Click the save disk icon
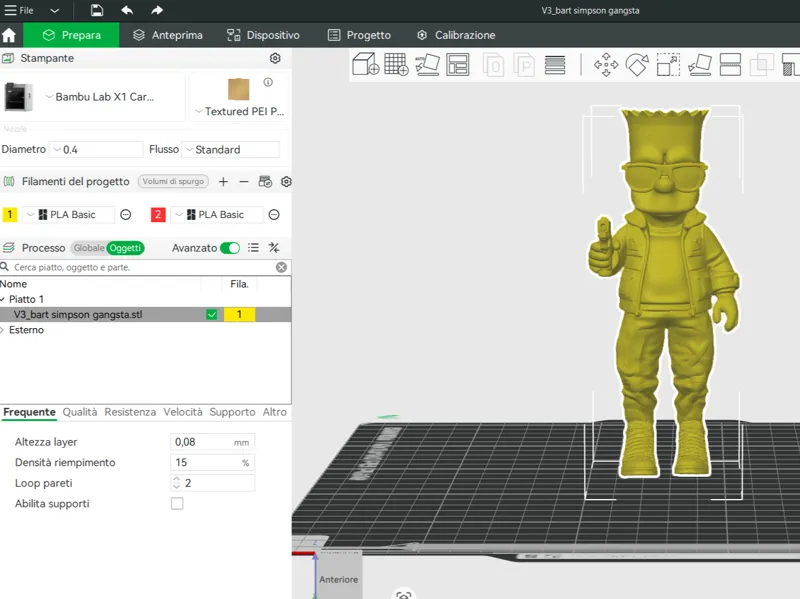Viewport: 800px width, 599px height. coord(97,10)
